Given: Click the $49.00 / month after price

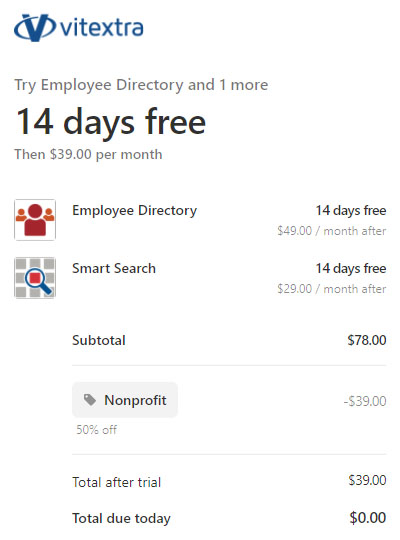Looking at the screenshot, I should 331,231.
